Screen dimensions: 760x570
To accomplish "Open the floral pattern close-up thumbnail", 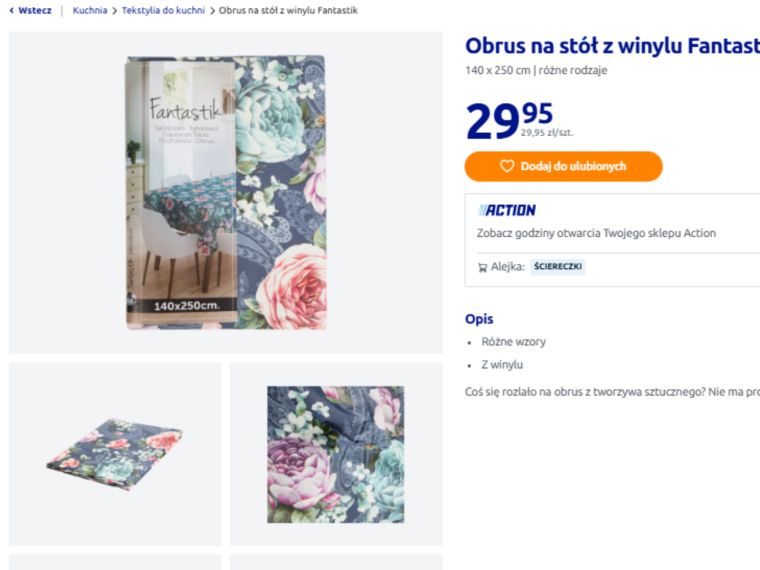I will click(x=336, y=453).
